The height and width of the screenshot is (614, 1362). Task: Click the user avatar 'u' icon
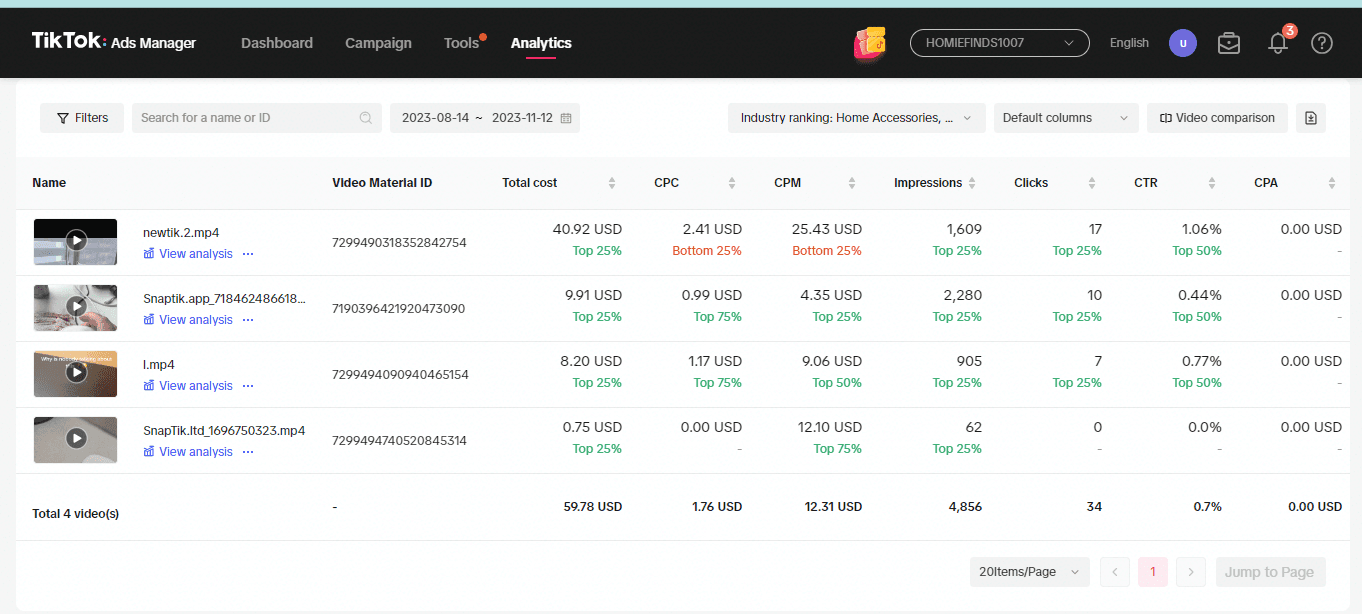[1183, 43]
